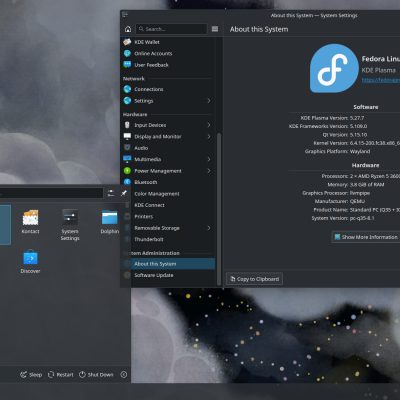The height and width of the screenshot is (400, 400).
Task: Open the Fedora website link
Action: tap(381, 80)
